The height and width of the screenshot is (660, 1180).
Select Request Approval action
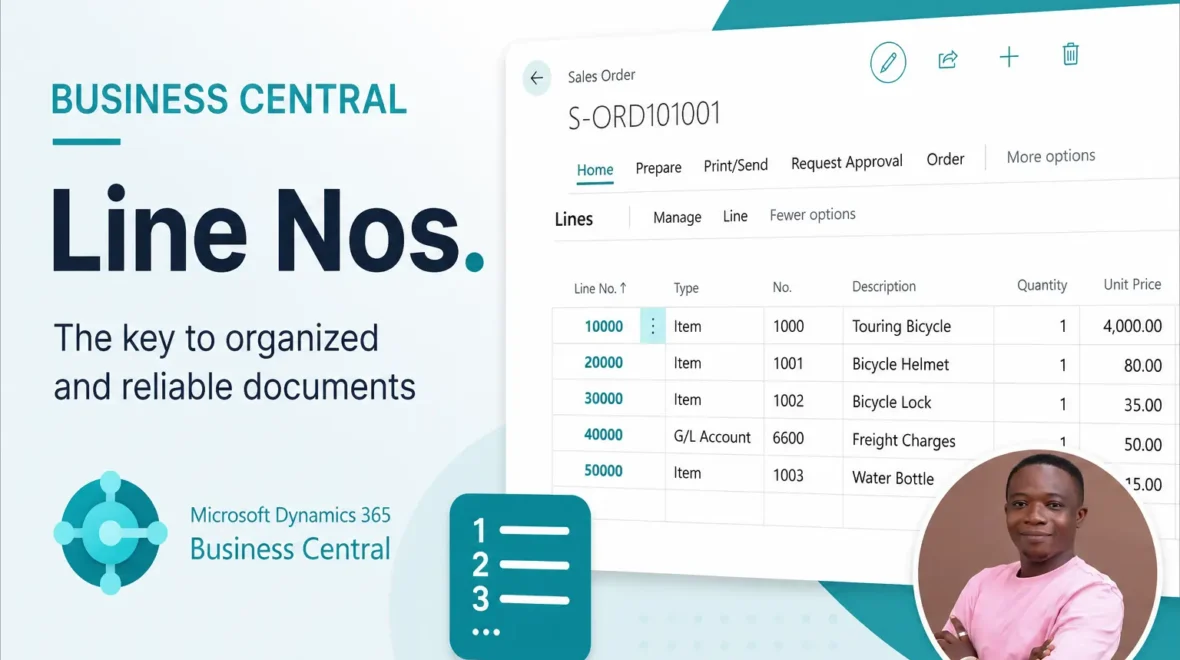pyautogui.click(x=847, y=163)
